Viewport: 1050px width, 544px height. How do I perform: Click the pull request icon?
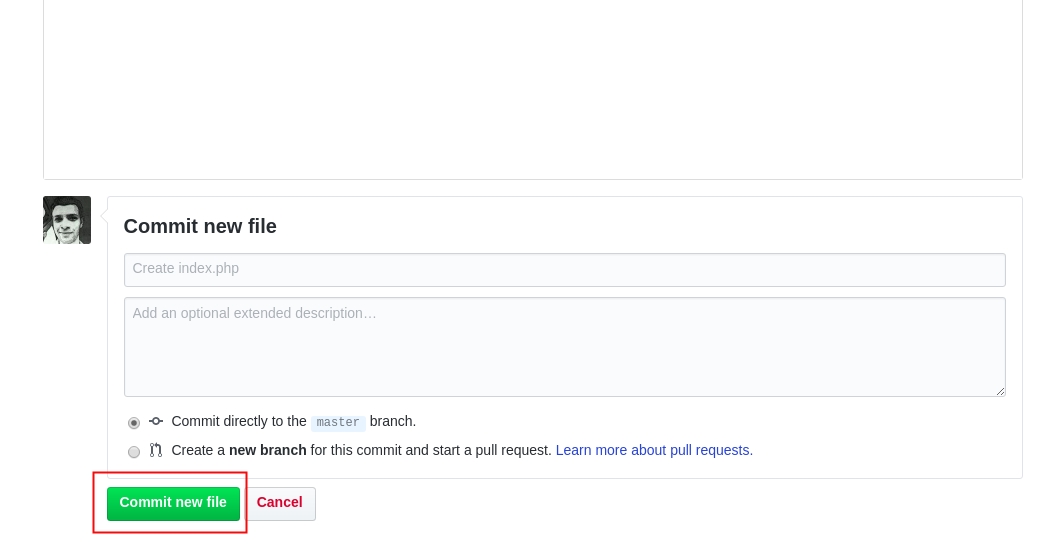156,450
